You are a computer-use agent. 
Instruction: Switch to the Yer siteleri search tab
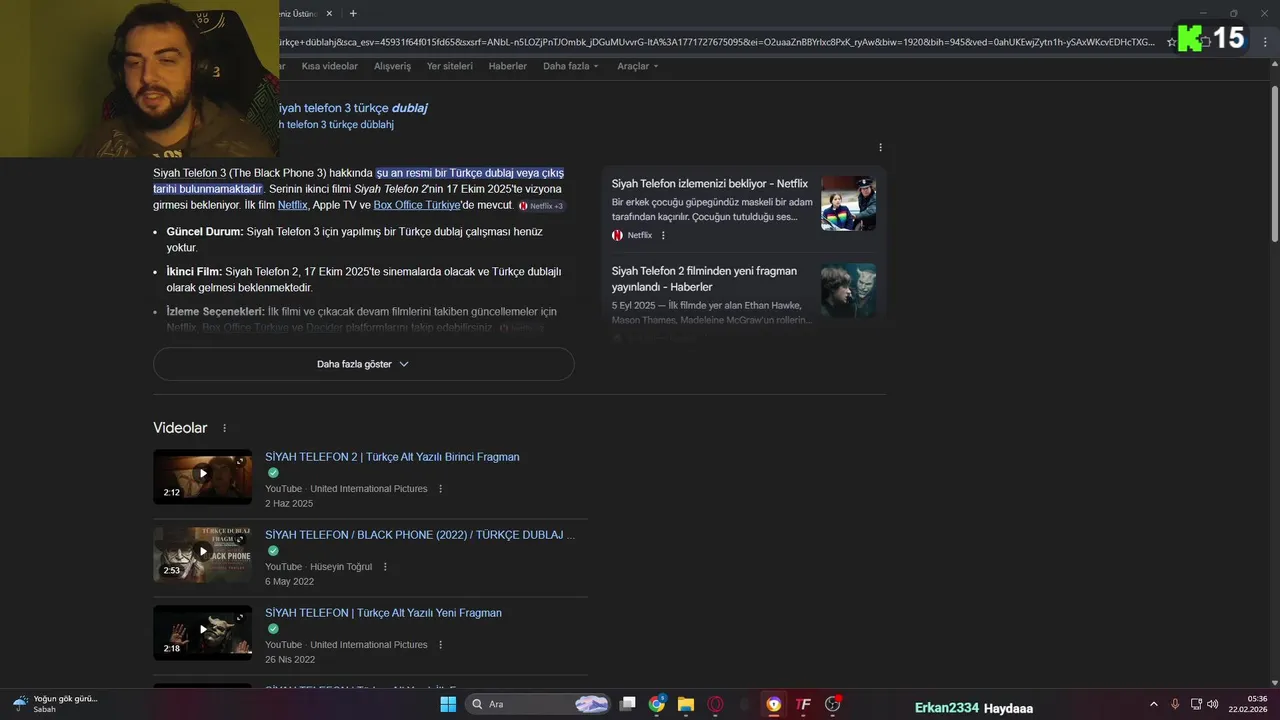[450, 66]
